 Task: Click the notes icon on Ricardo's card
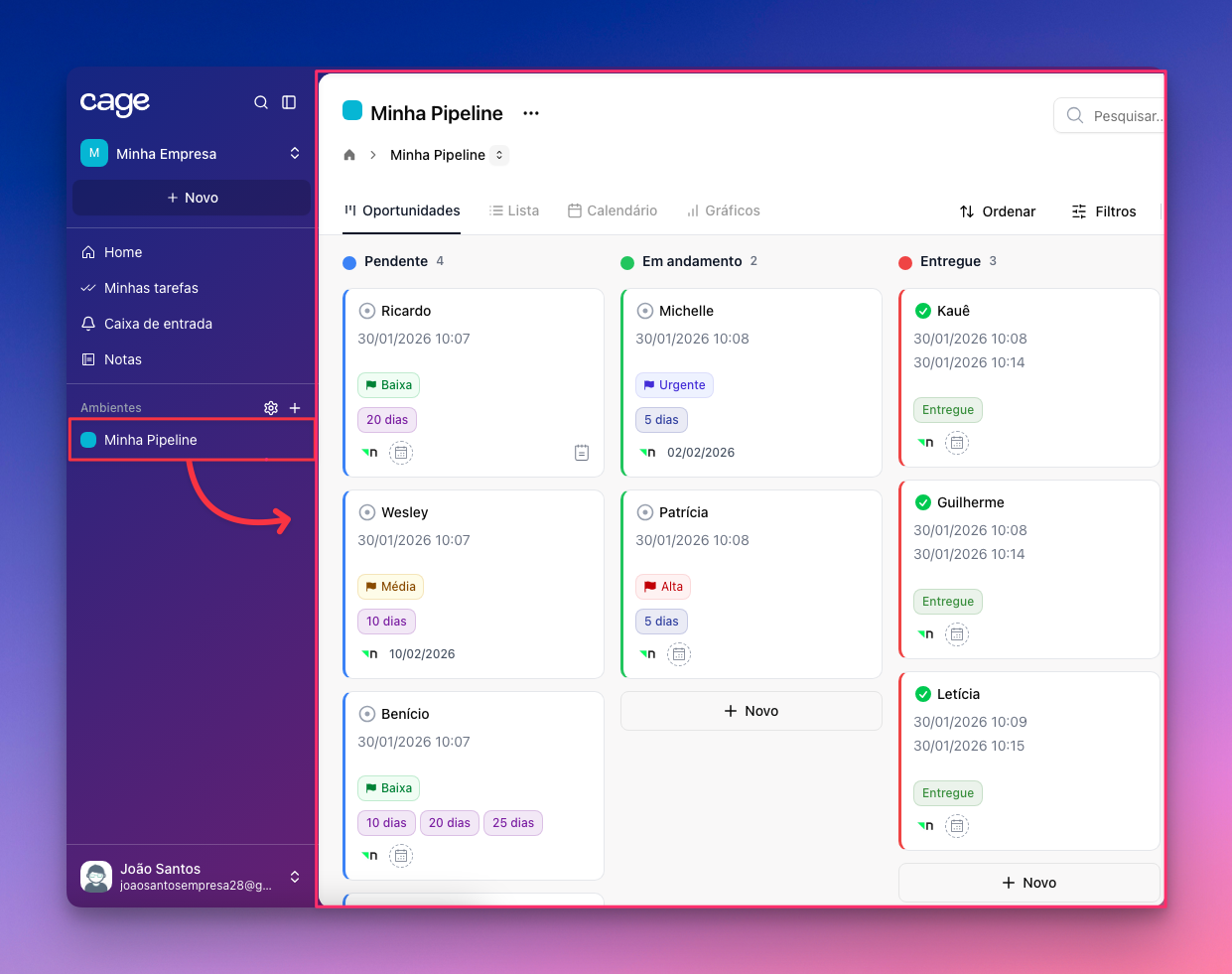[582, 453]
